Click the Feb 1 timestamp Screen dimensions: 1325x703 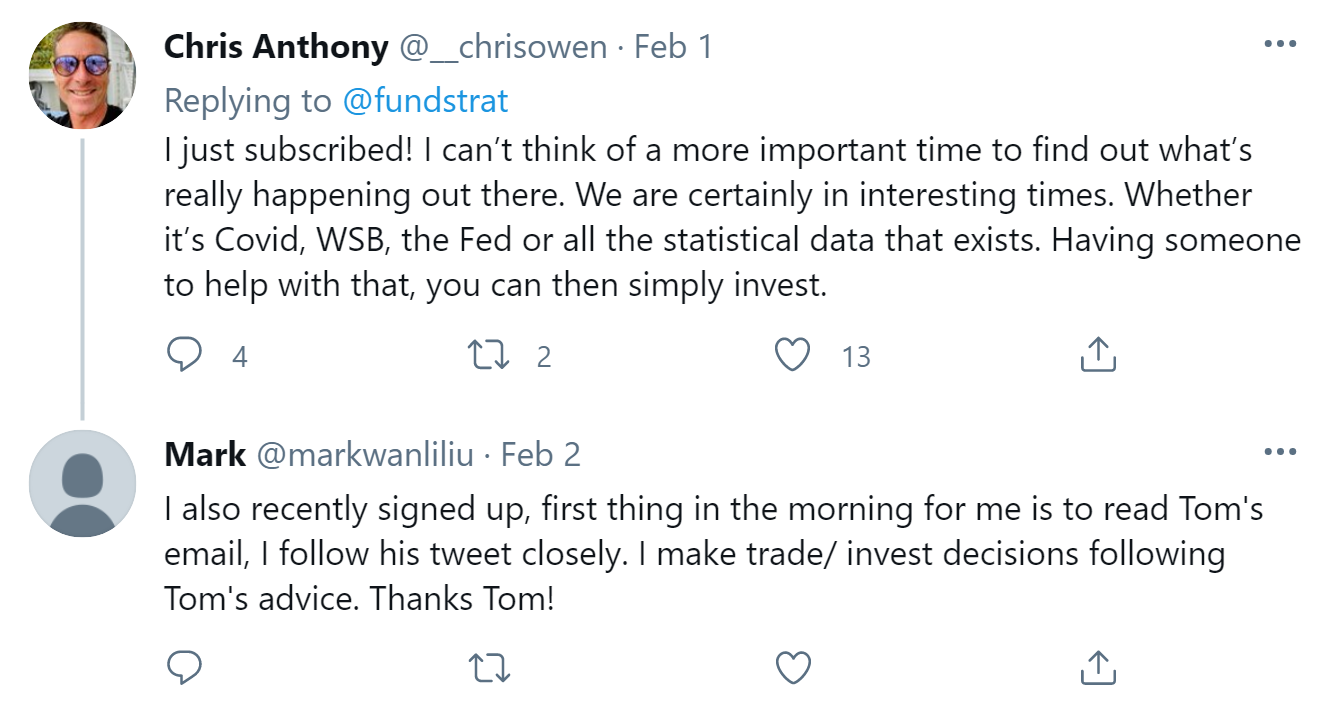coord(673,47)
